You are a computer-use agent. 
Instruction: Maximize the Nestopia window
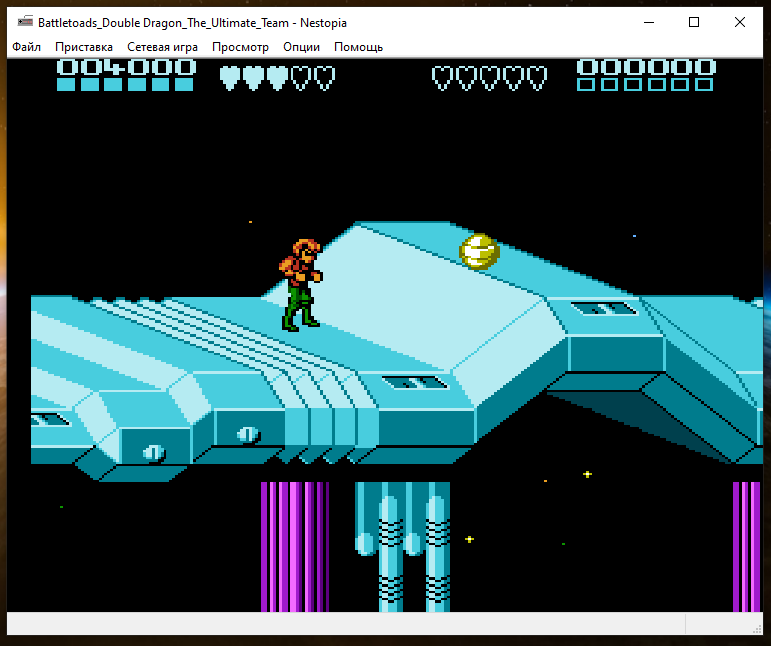point(694,22)
